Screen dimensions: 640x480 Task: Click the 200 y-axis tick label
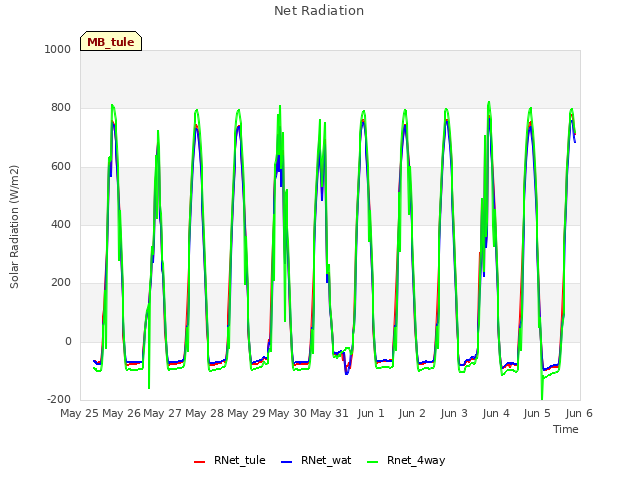(61, 282)
